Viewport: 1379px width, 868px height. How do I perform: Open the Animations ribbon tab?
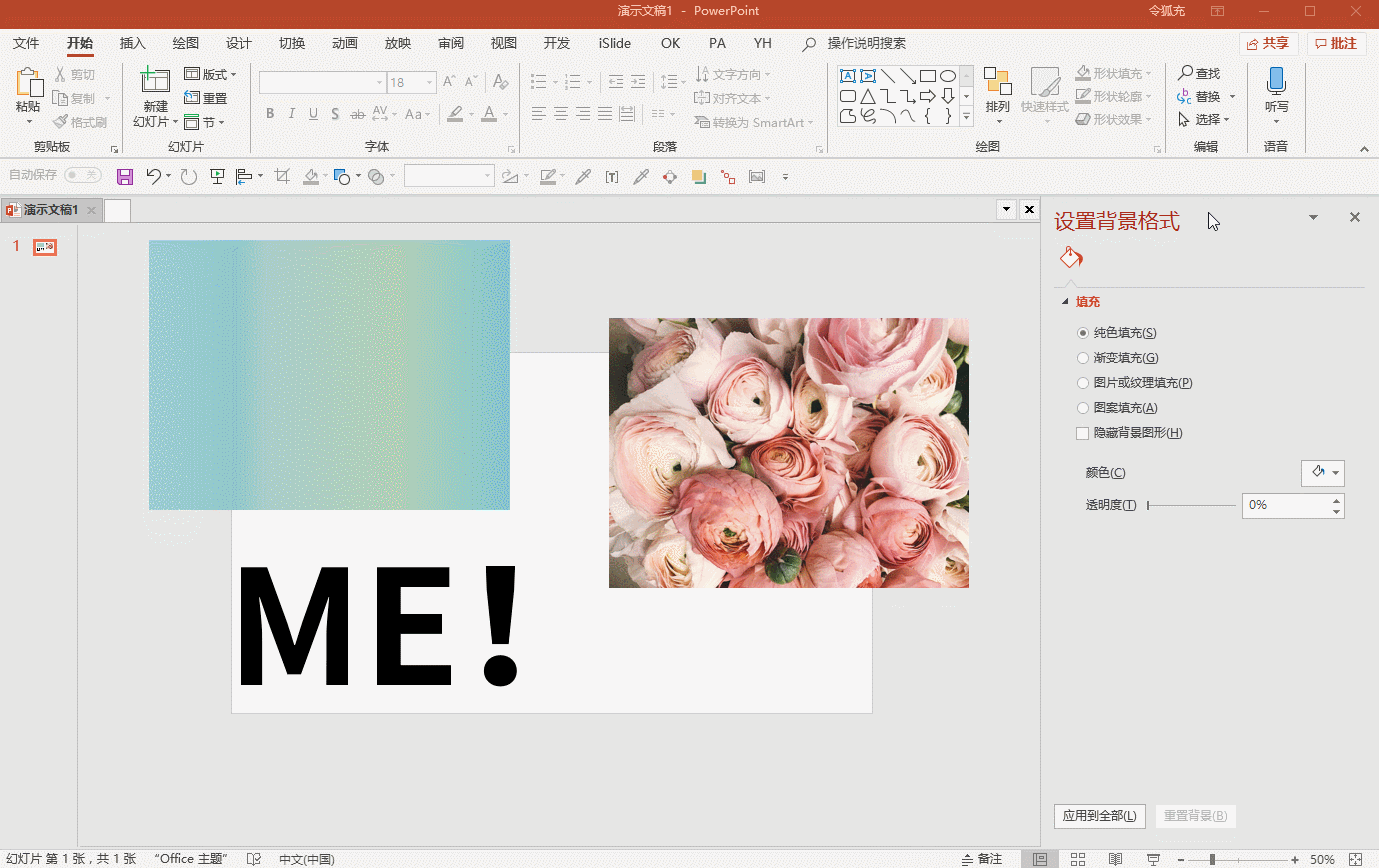pyautogui.click(x=344, y=43)
